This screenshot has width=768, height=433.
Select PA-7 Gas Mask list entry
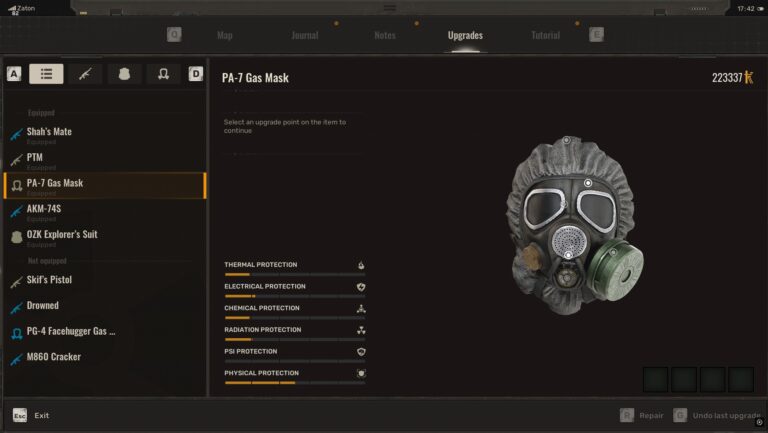click(105, 185)
